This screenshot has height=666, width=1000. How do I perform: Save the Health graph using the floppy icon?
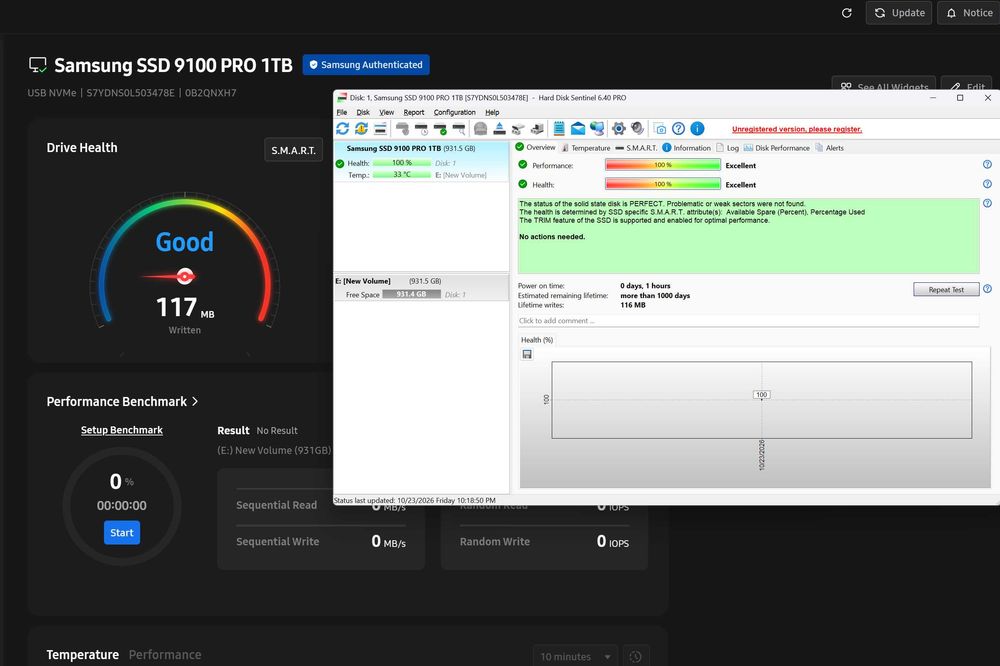click(527, 354)
